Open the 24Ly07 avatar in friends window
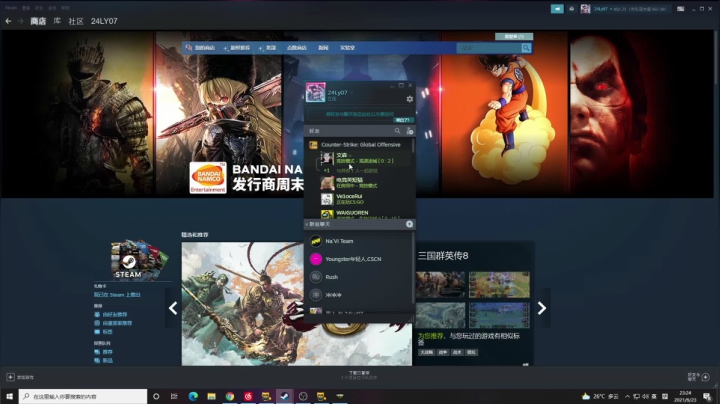 click(x=315, y=92)
